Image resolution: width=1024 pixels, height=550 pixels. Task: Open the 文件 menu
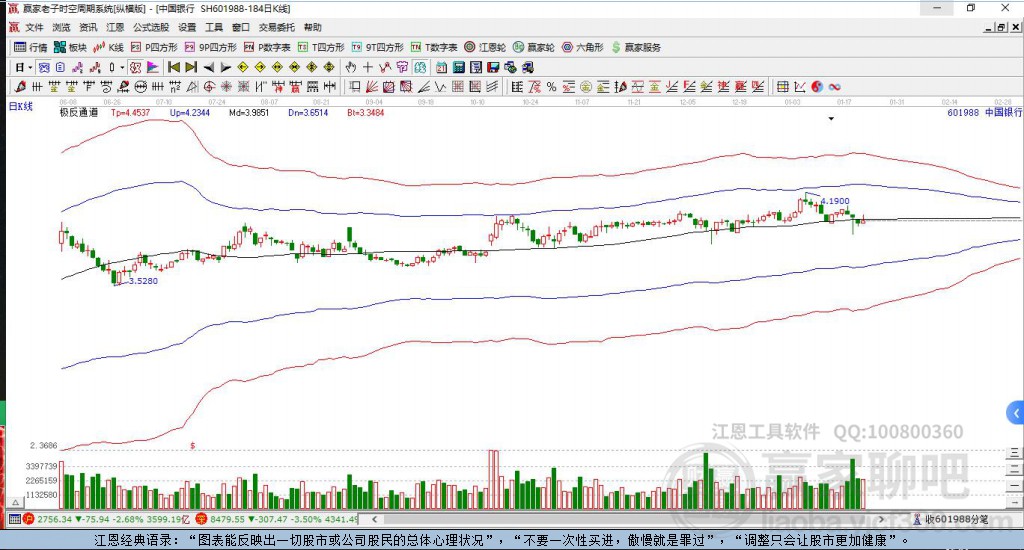pyautogui.click(x=35, y=27)
